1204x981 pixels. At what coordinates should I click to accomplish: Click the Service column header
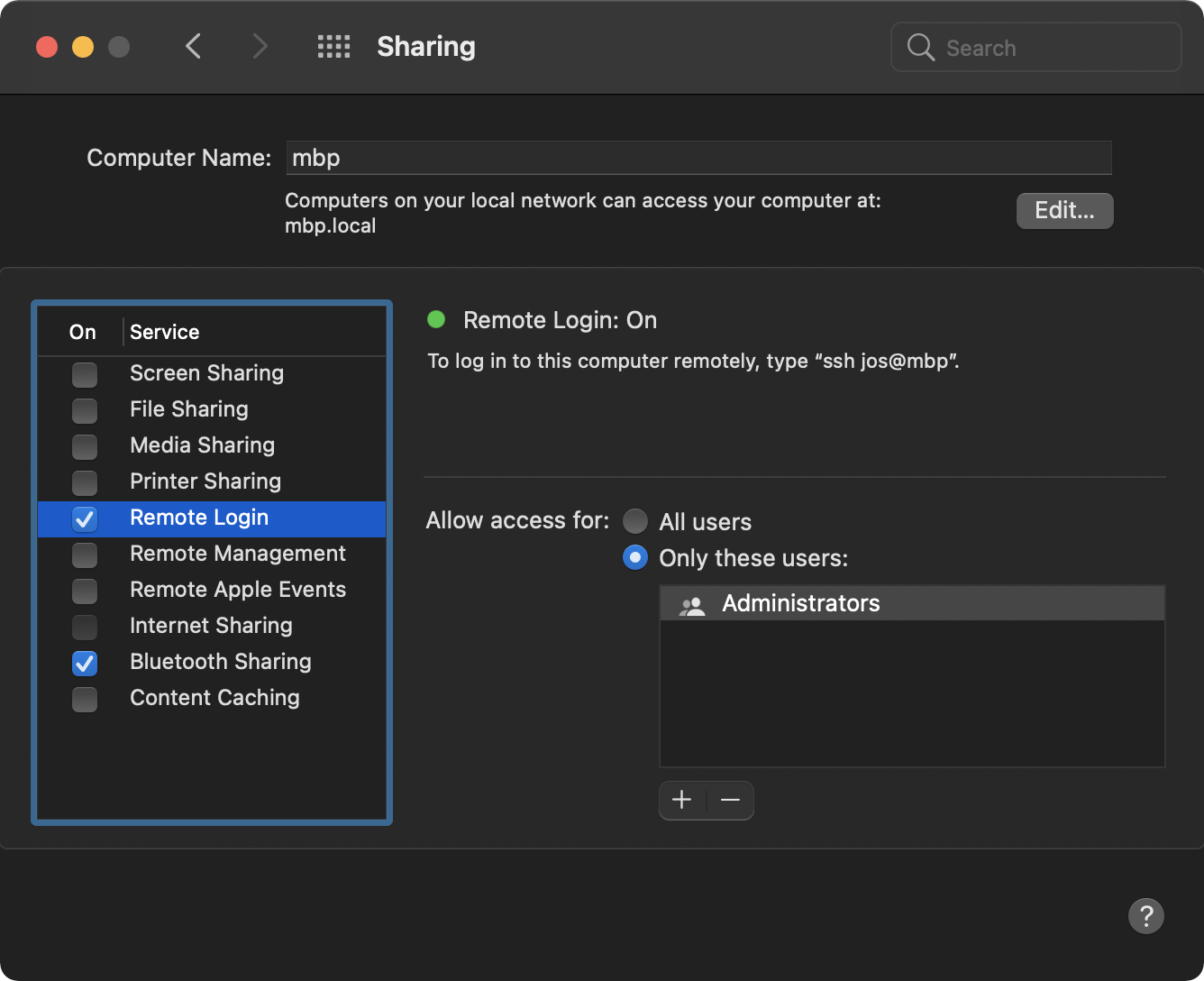point(254,332)
